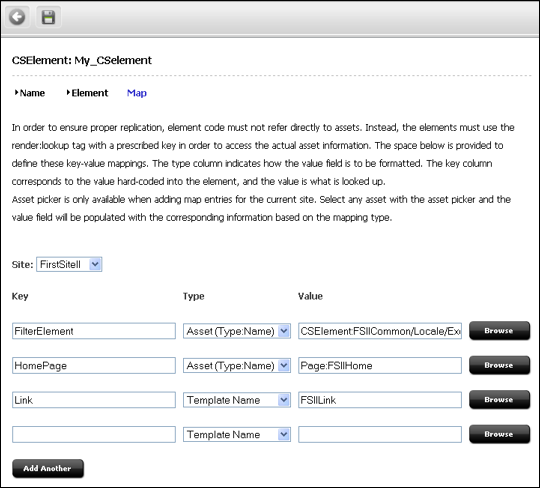
Task: Browse assets for the empty row
Action: point(499,434)
